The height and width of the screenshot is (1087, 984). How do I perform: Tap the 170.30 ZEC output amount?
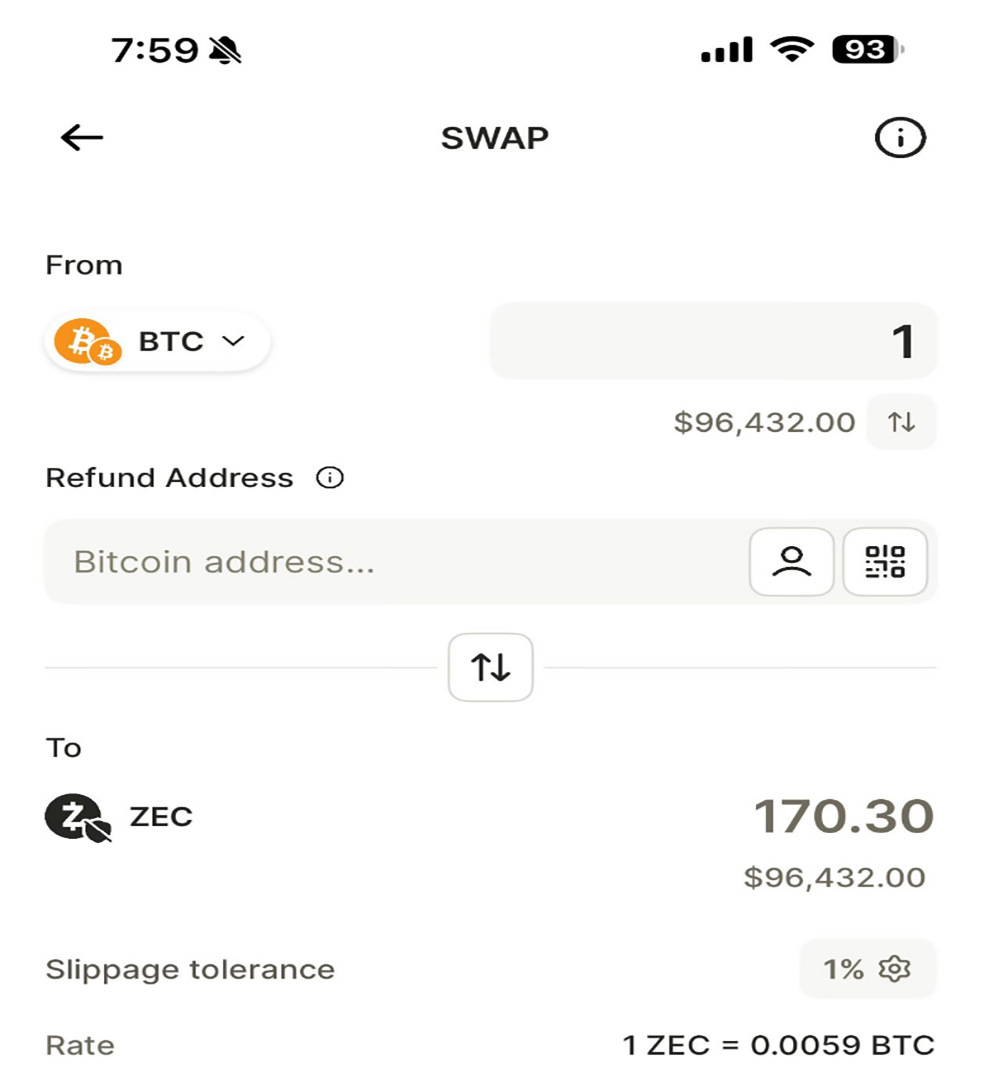click(843, 817)
